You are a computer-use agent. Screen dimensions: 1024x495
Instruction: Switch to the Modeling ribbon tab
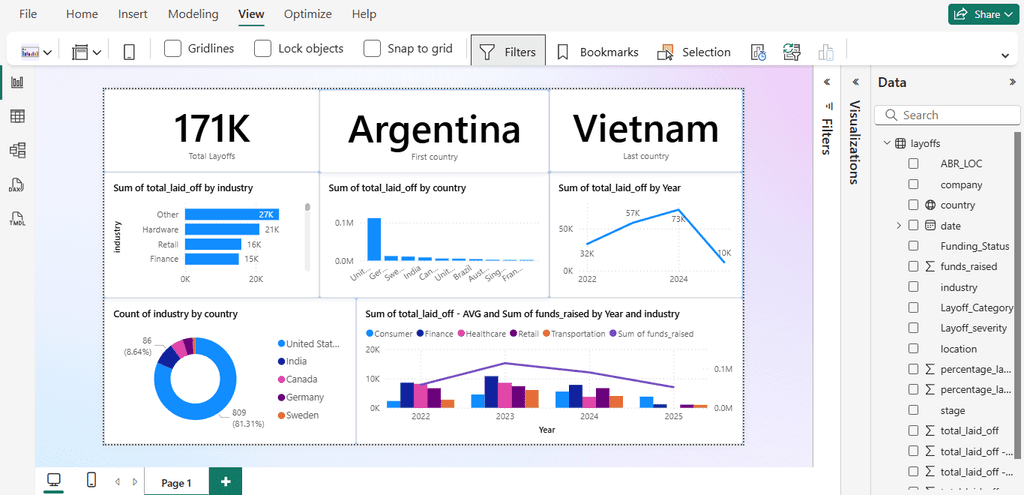[193, 14]
